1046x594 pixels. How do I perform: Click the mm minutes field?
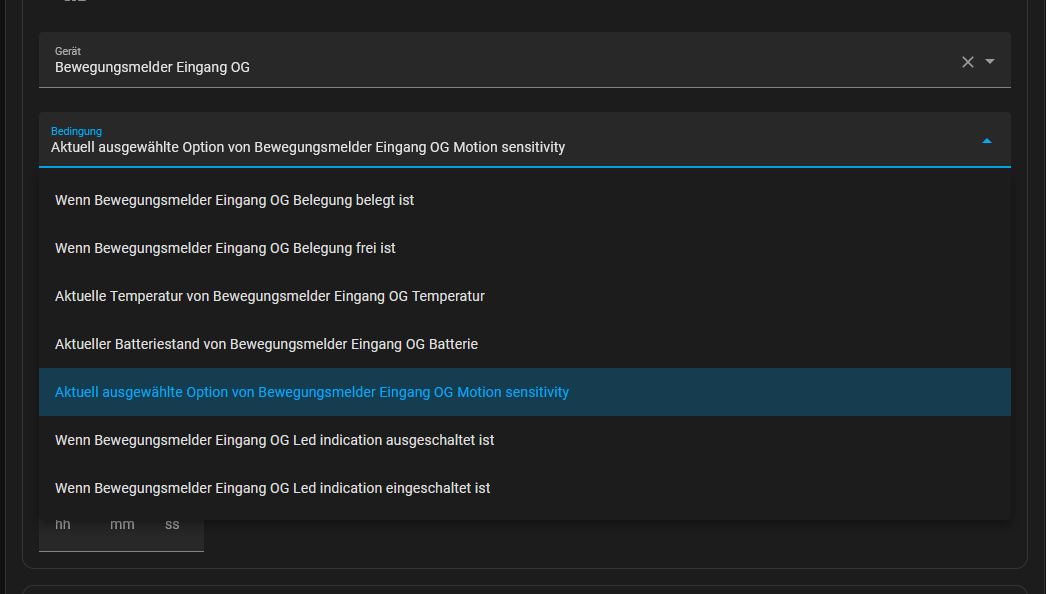(122, 525)
